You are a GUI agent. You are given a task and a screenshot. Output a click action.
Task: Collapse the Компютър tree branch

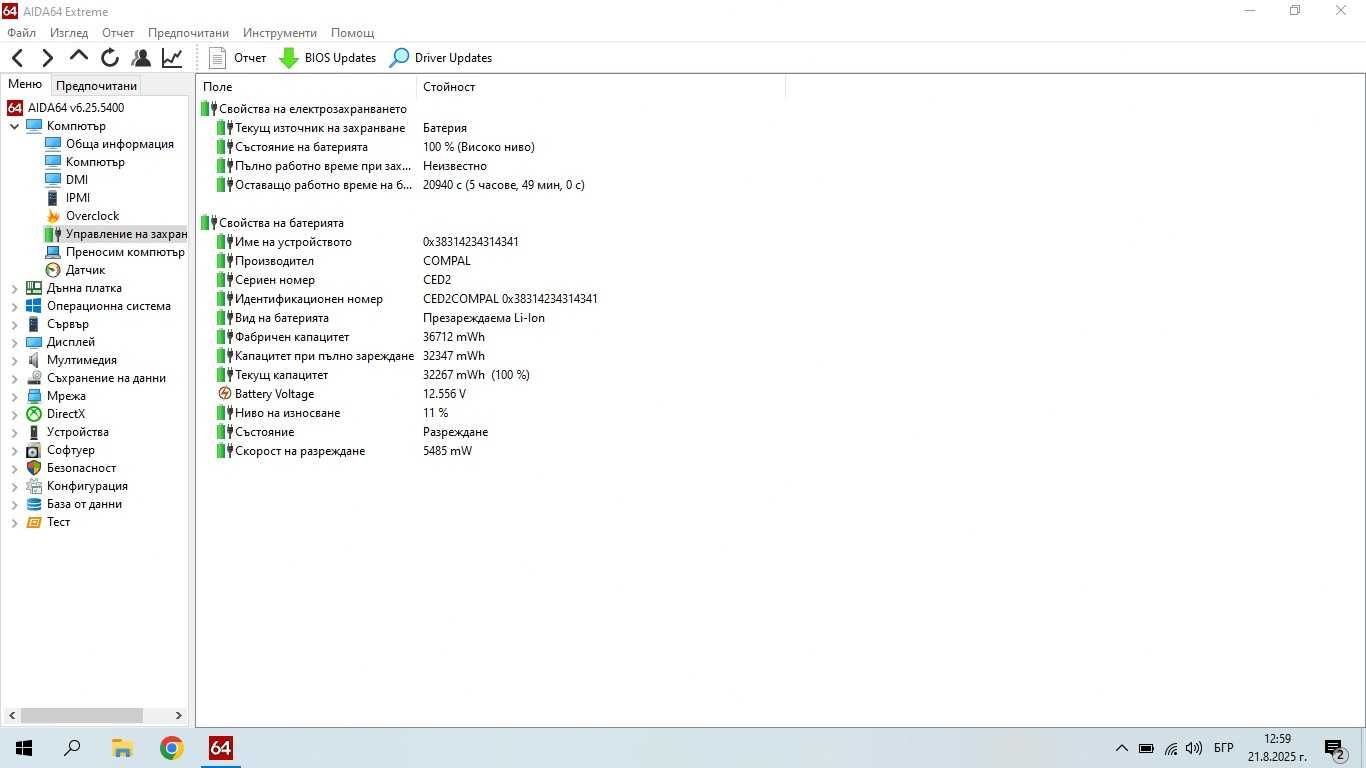[x=14, y=126]
